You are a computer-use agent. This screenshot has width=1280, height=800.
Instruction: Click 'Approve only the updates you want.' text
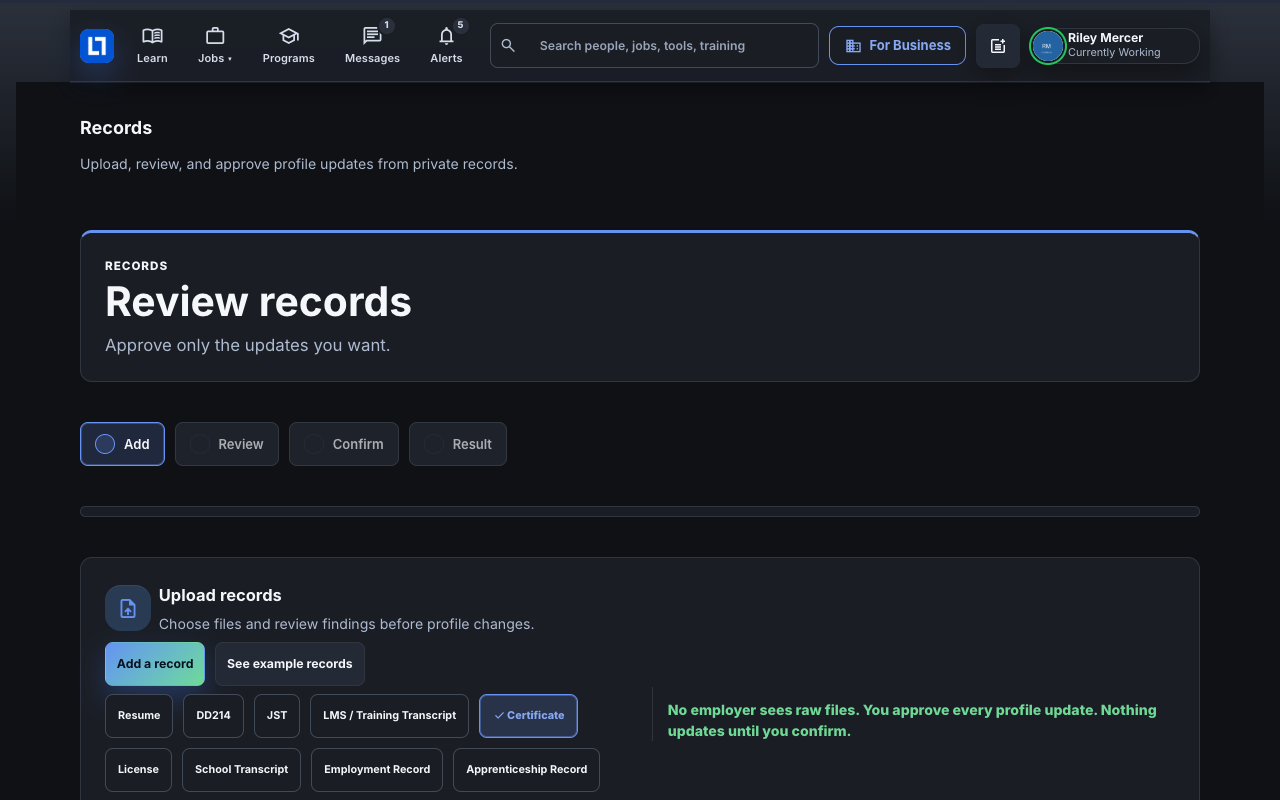coord(247,345)
